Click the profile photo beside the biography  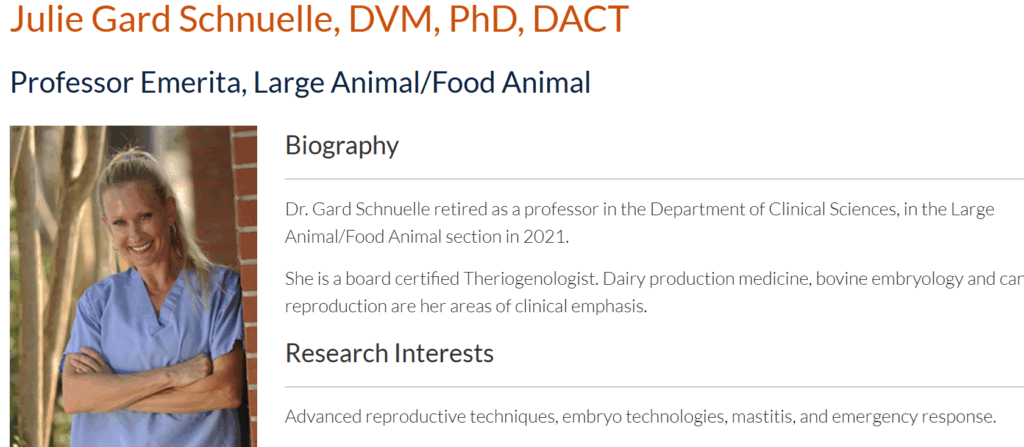tap(134, 286)
